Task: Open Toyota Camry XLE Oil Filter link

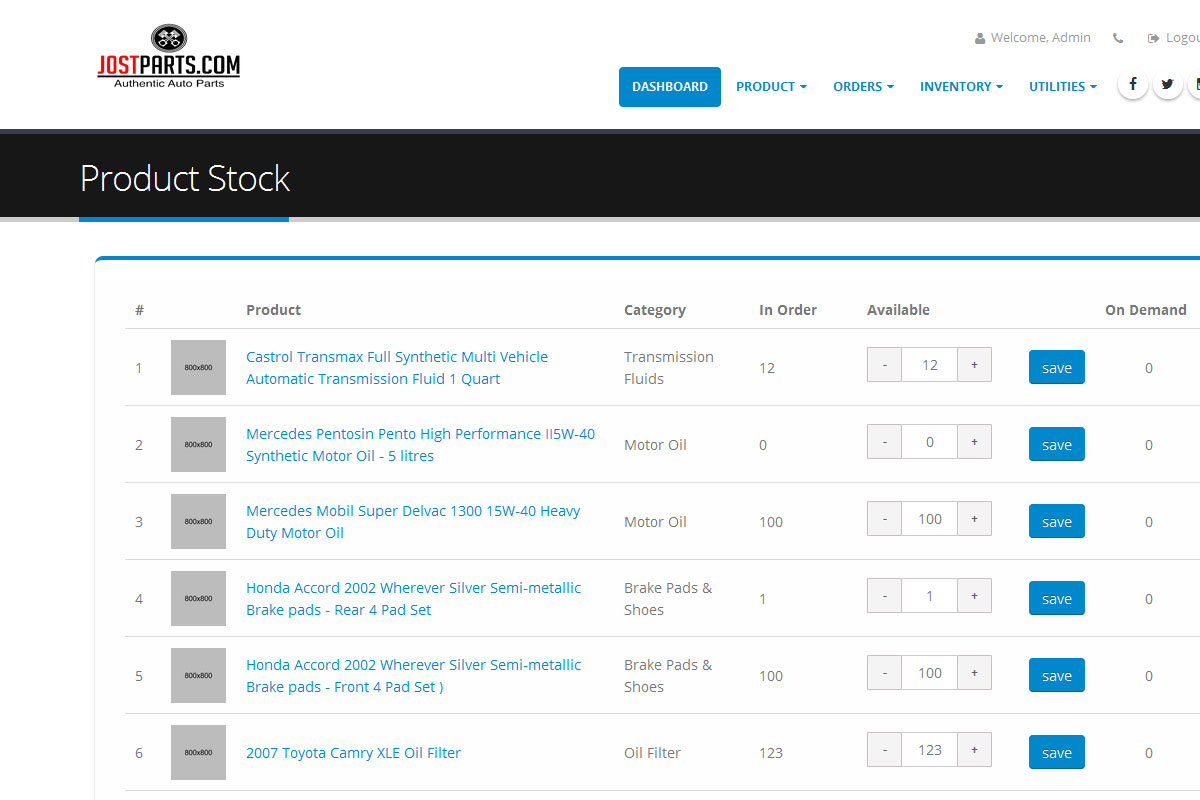Action: pos(353,753)
